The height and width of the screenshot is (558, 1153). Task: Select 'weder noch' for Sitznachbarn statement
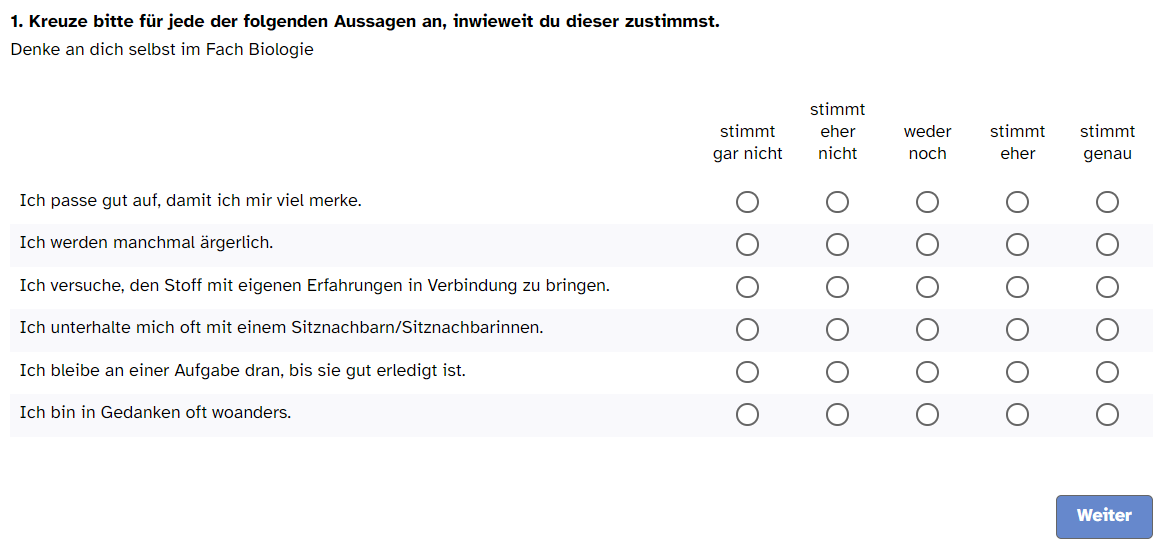click(x=927, y=329)
